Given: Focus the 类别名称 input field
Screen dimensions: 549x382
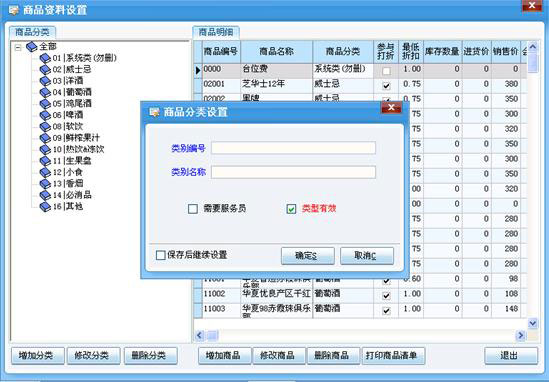Looking at the screenshot, I should [x=293, y=172].
